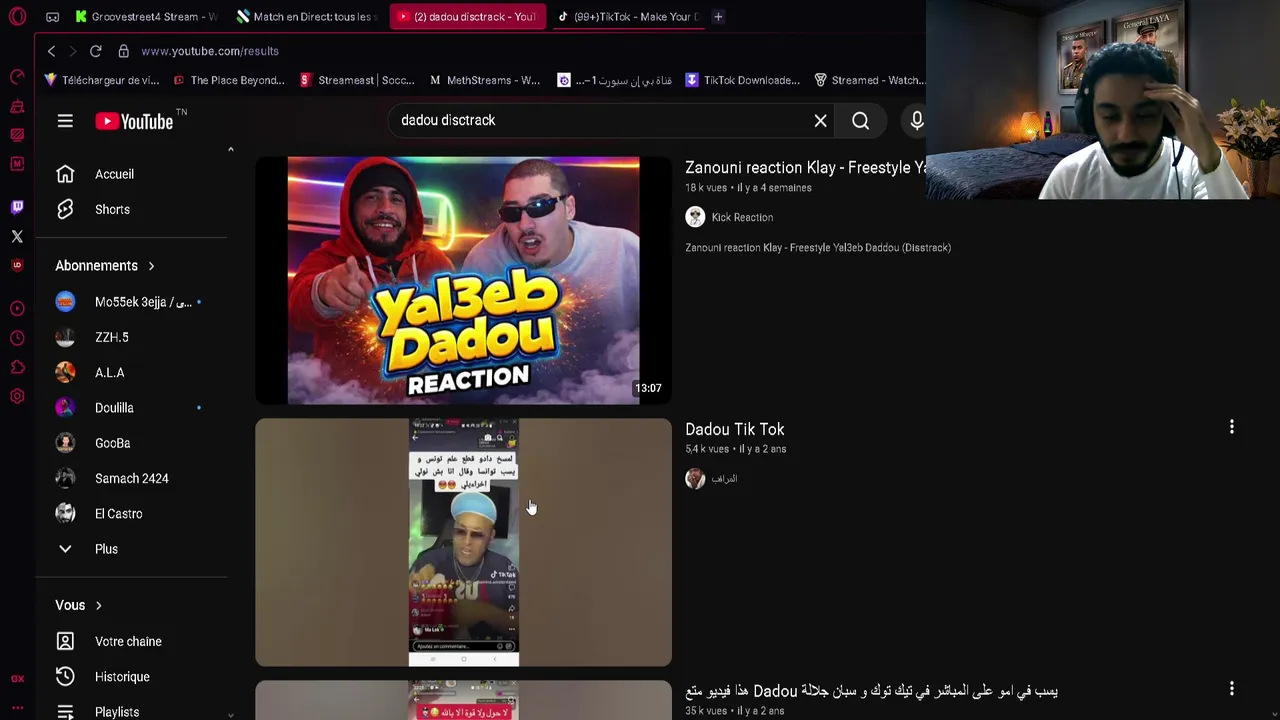
Task: Select the dadou disctrack YouTube tab
Action: coord(467,17)
